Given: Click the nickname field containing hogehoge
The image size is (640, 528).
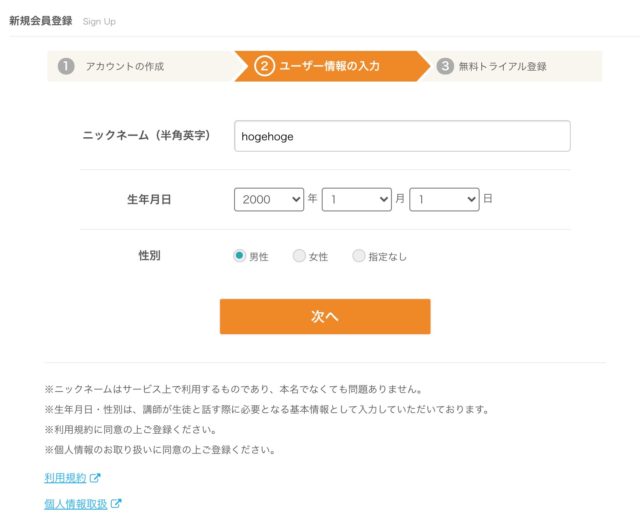Looking at the screenshot, I should (402, 136).
